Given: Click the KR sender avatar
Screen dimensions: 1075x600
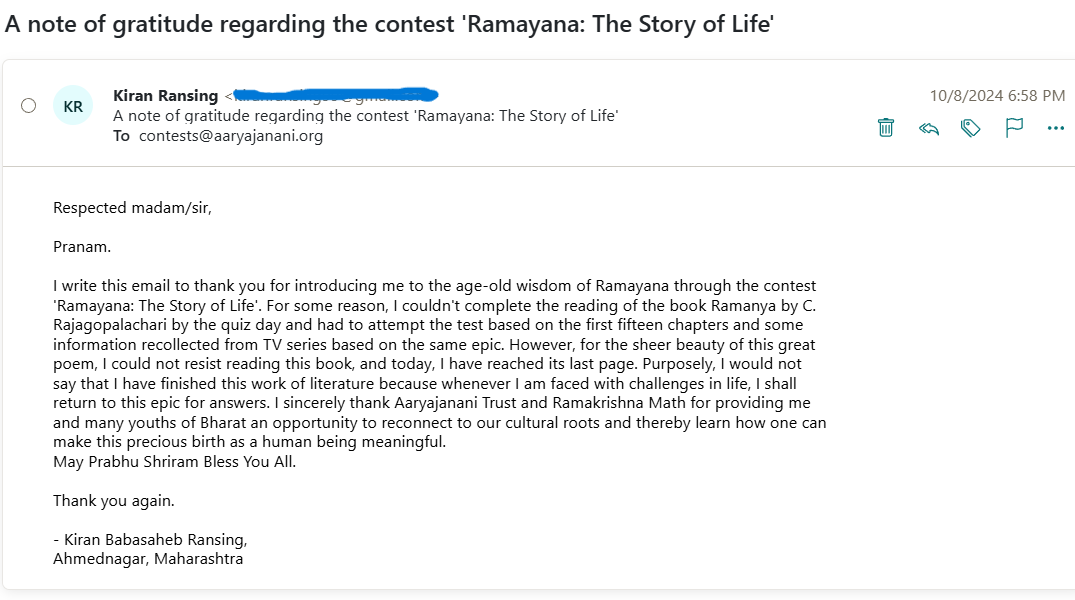Looking at the screenshot, I should pyautogui.click(x=73, y=106).
